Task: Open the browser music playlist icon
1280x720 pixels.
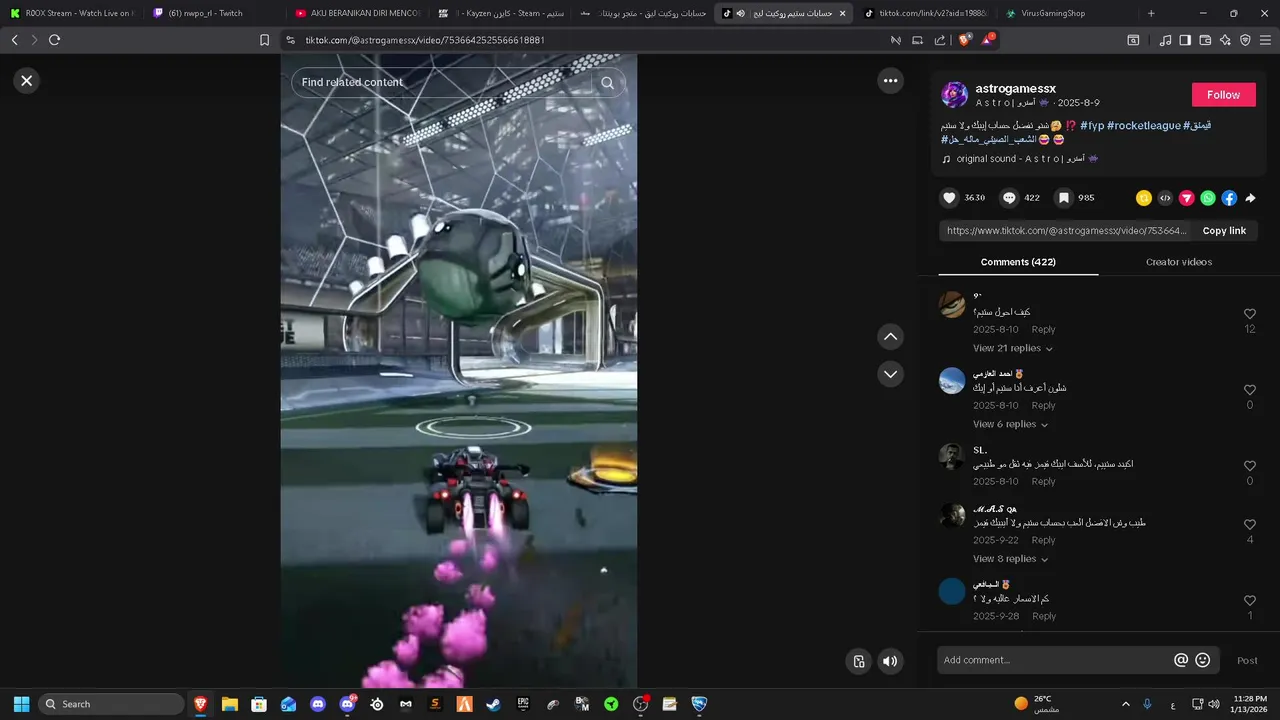Action: pyautogui.click(x=1165, y=40)
